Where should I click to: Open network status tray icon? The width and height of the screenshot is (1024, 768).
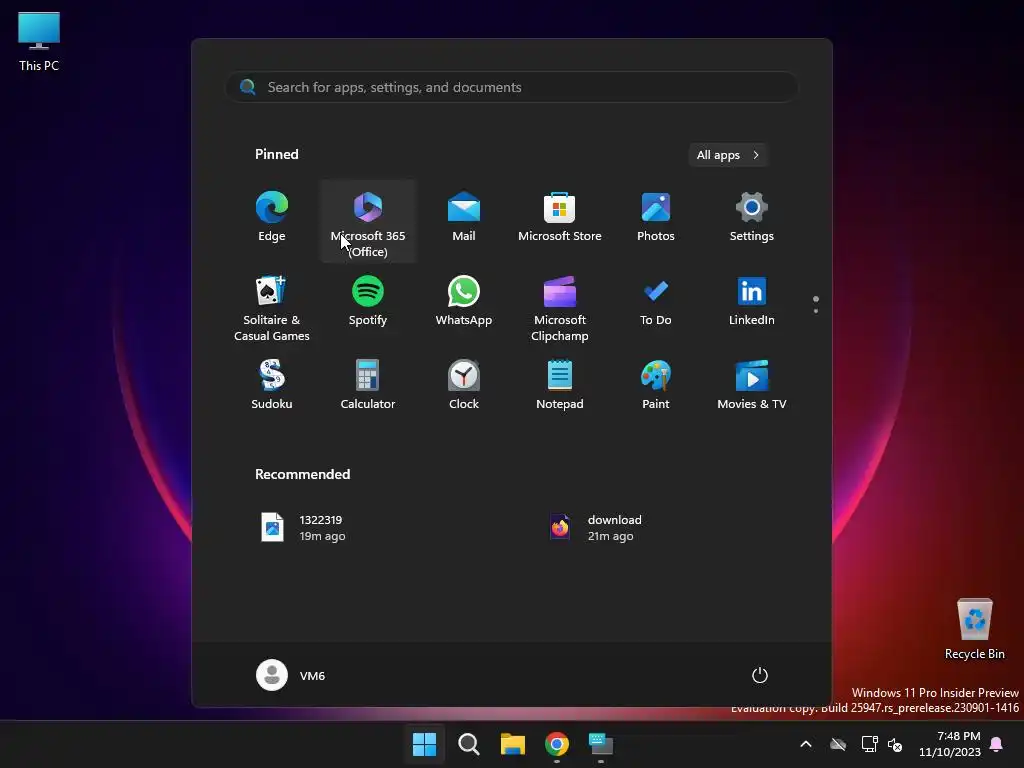[x=869, y=744]
